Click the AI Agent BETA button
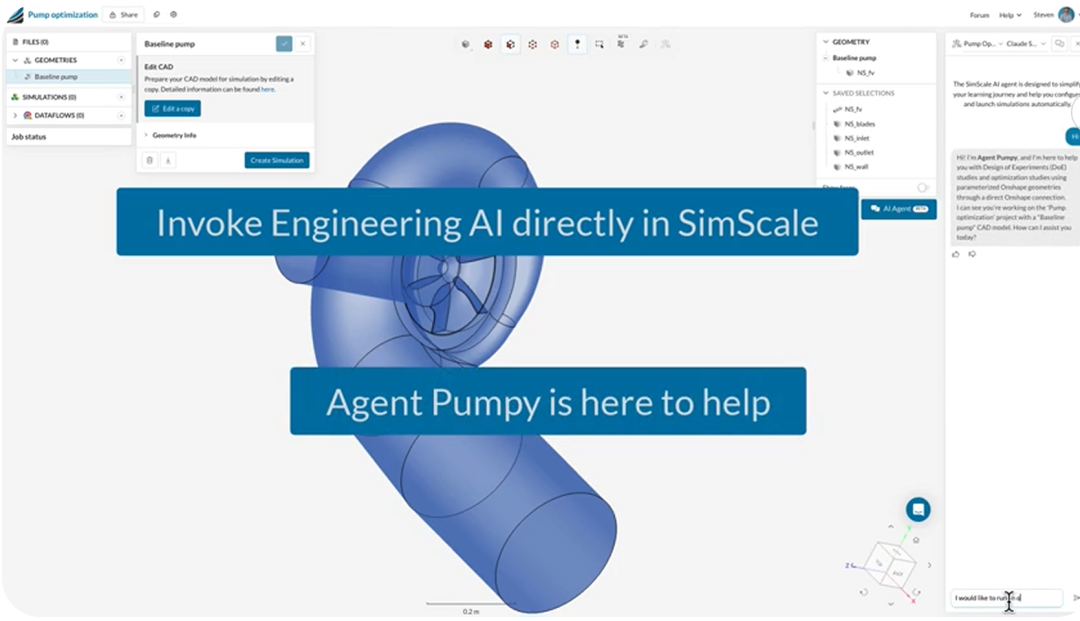This screenshot has height=621, width=1080. pyautogui.click(x=899, y=209)
